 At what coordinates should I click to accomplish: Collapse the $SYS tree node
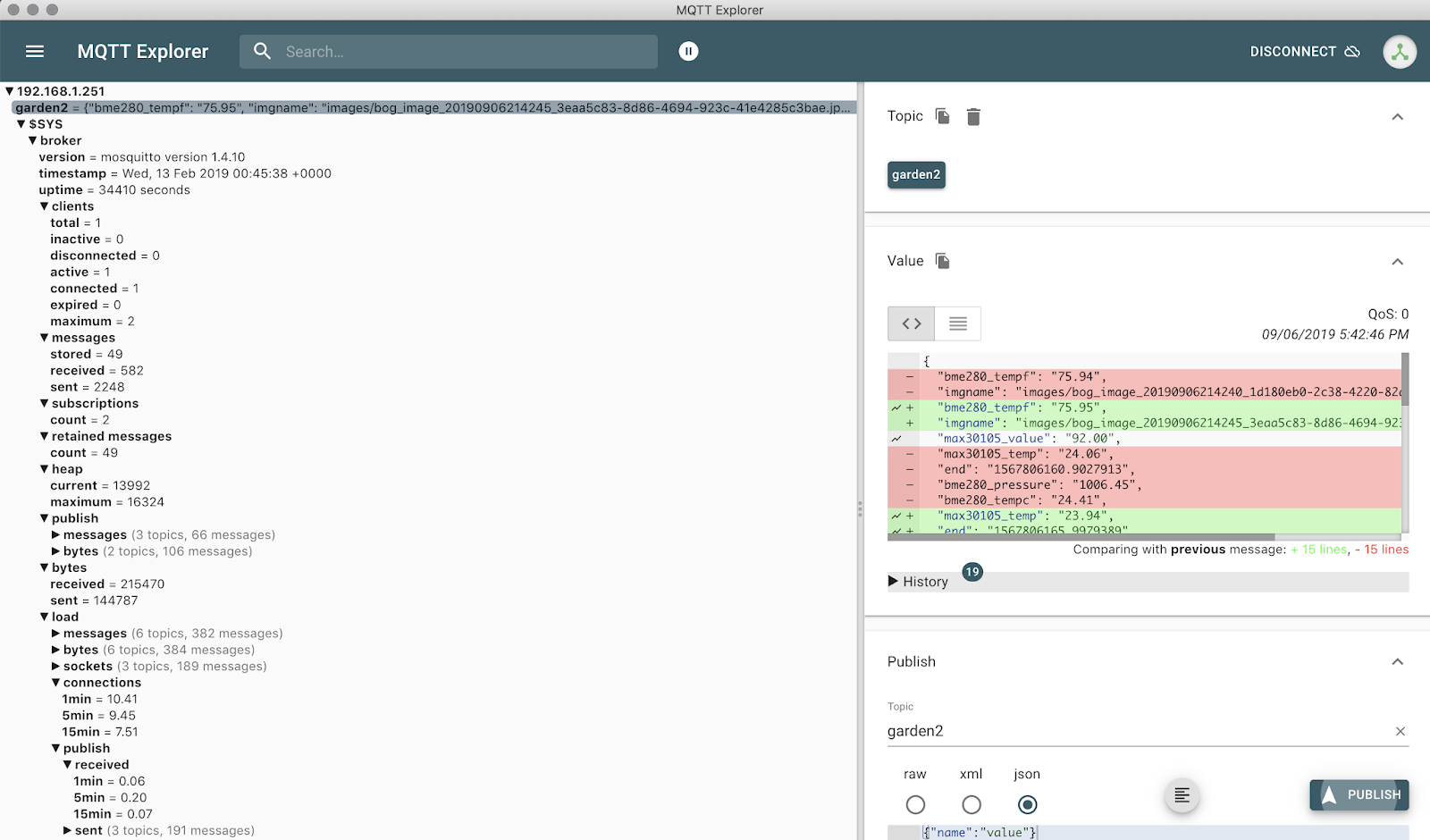tap(22, 124)
